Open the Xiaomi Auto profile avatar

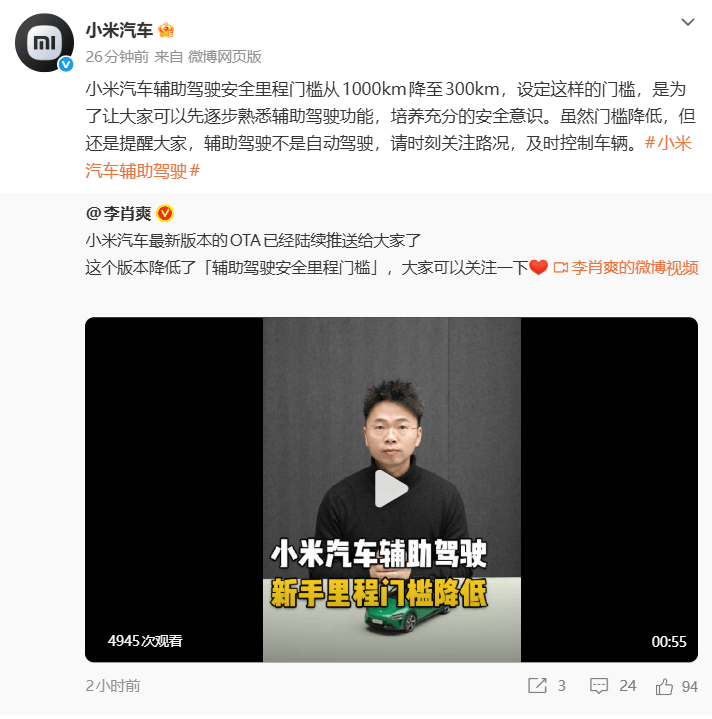coord(44,43)
